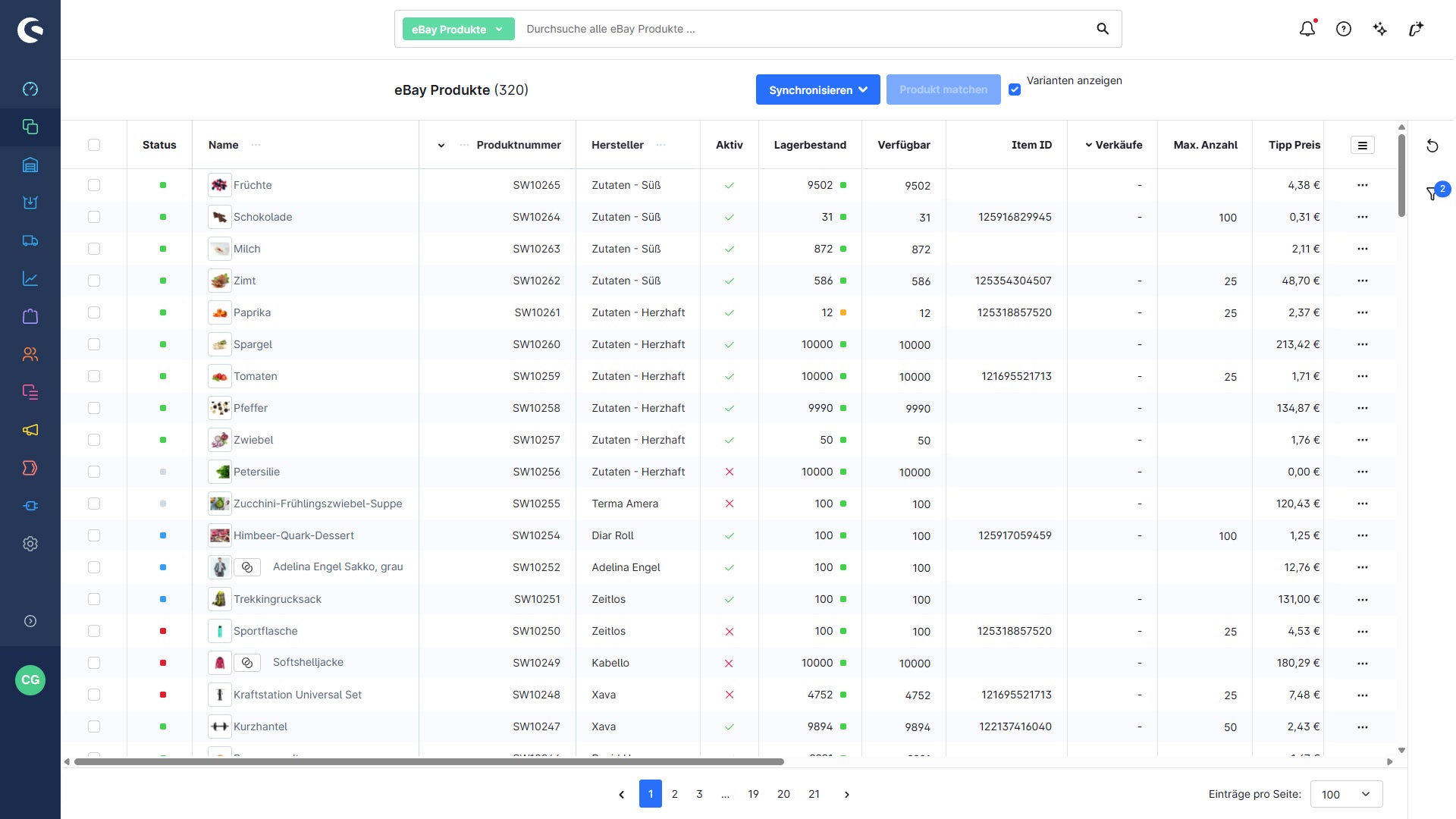Expand the Synchronisieren dropdown button
Viewport: 1456px width, 819px height.
[x=817, y=89]
